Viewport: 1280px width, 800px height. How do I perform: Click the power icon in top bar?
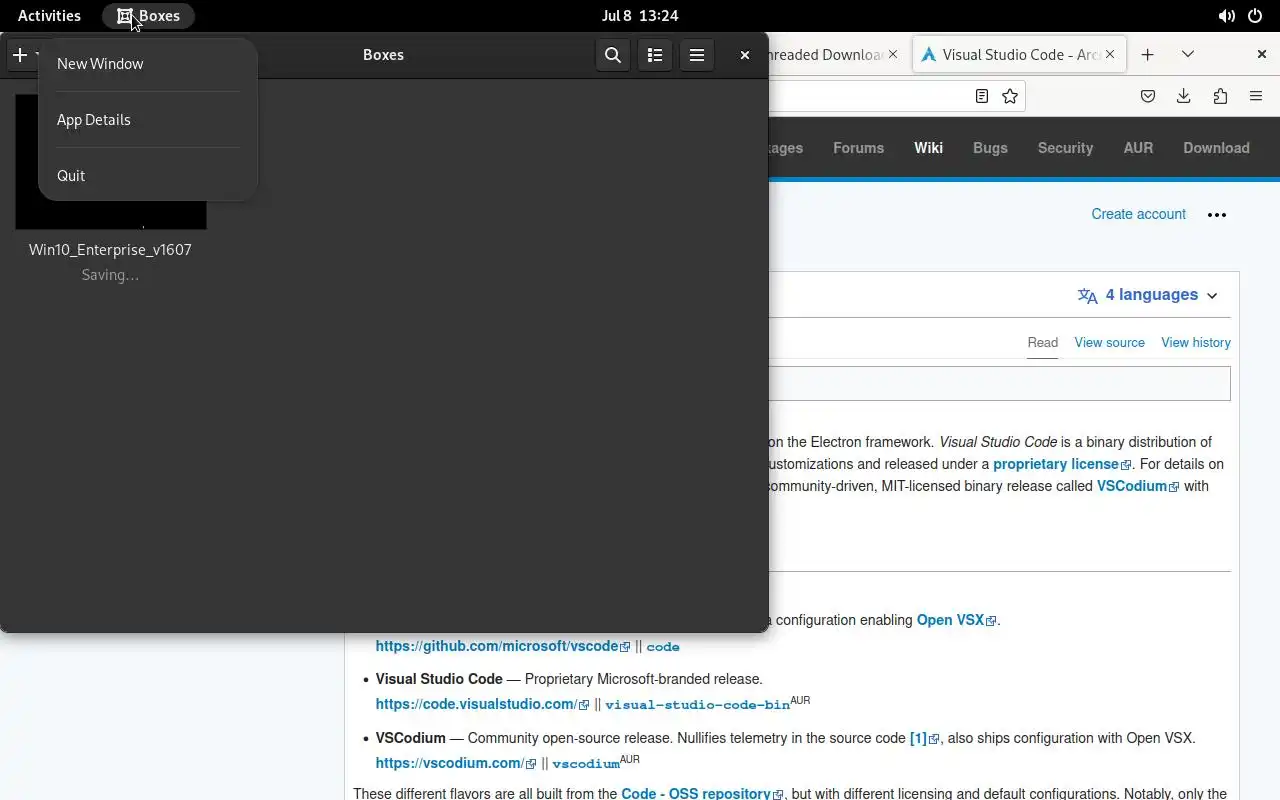(1256, 16)
